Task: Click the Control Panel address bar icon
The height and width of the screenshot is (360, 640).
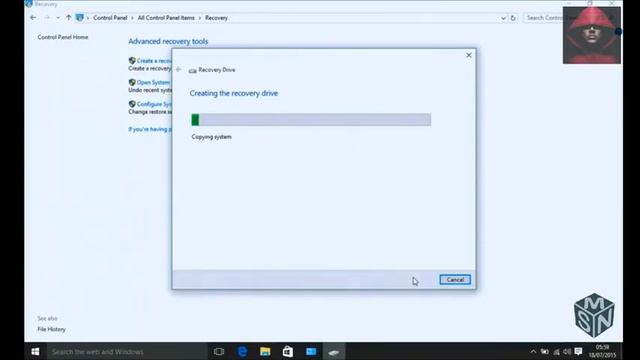Action: 80,18
